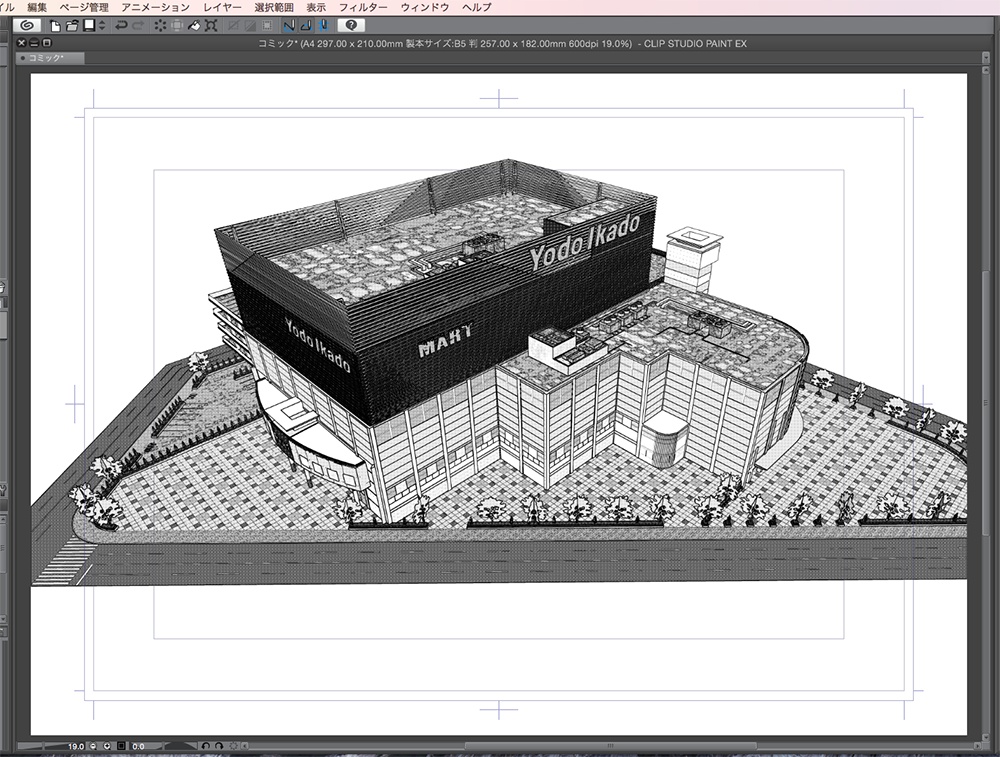Click the clear layer icon
1000x757 pixels.
pos(160,25)
